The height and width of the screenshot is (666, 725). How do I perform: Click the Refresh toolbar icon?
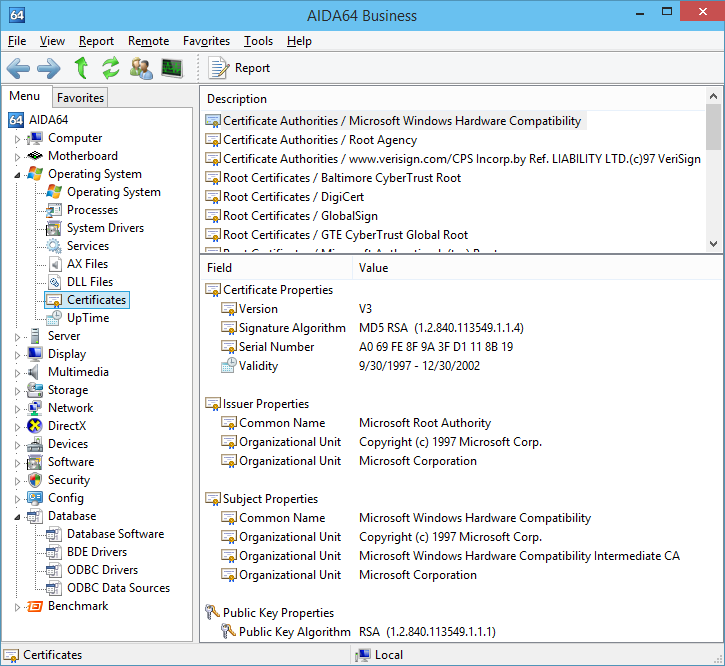coord(111,68)
